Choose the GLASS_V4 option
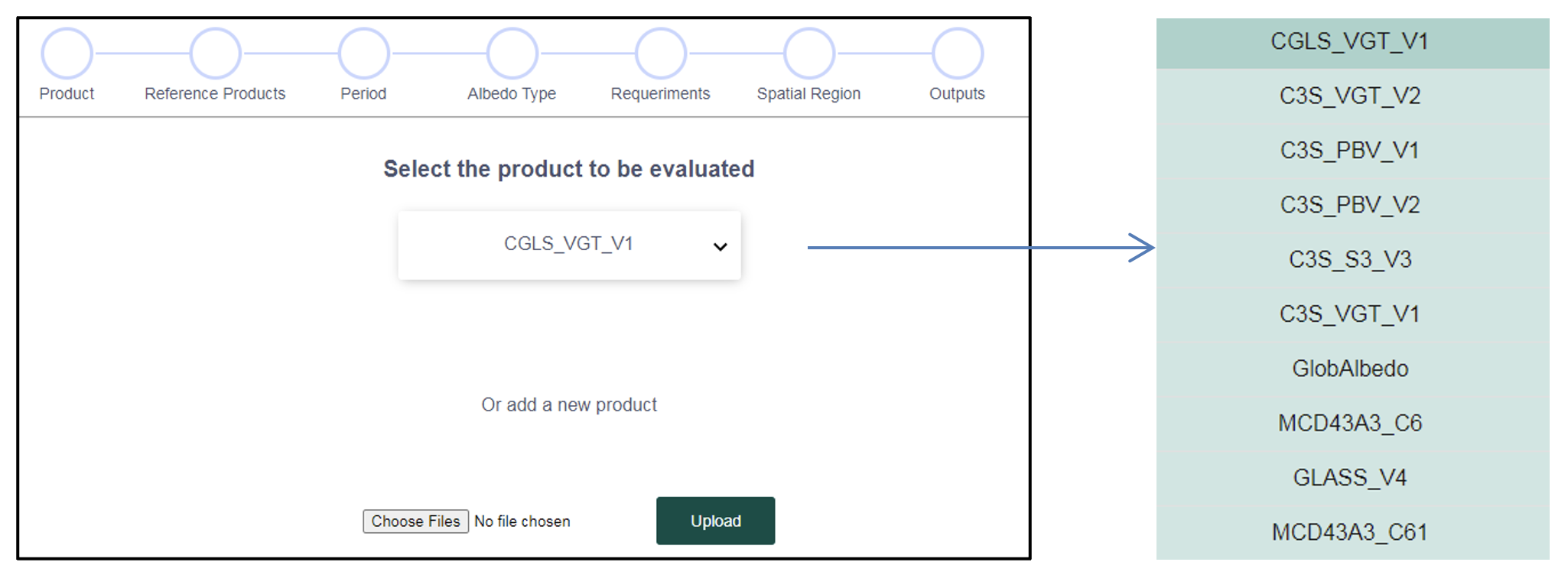 click(x=1350, y=478)
